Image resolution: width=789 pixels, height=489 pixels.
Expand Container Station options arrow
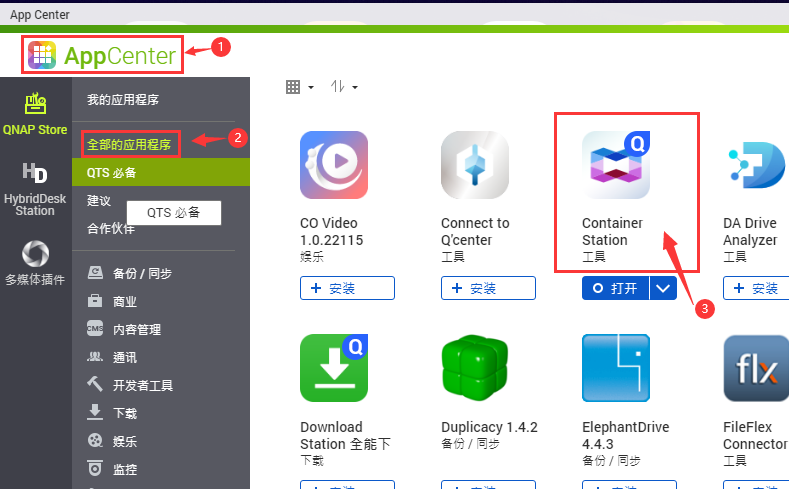(663, 288)
